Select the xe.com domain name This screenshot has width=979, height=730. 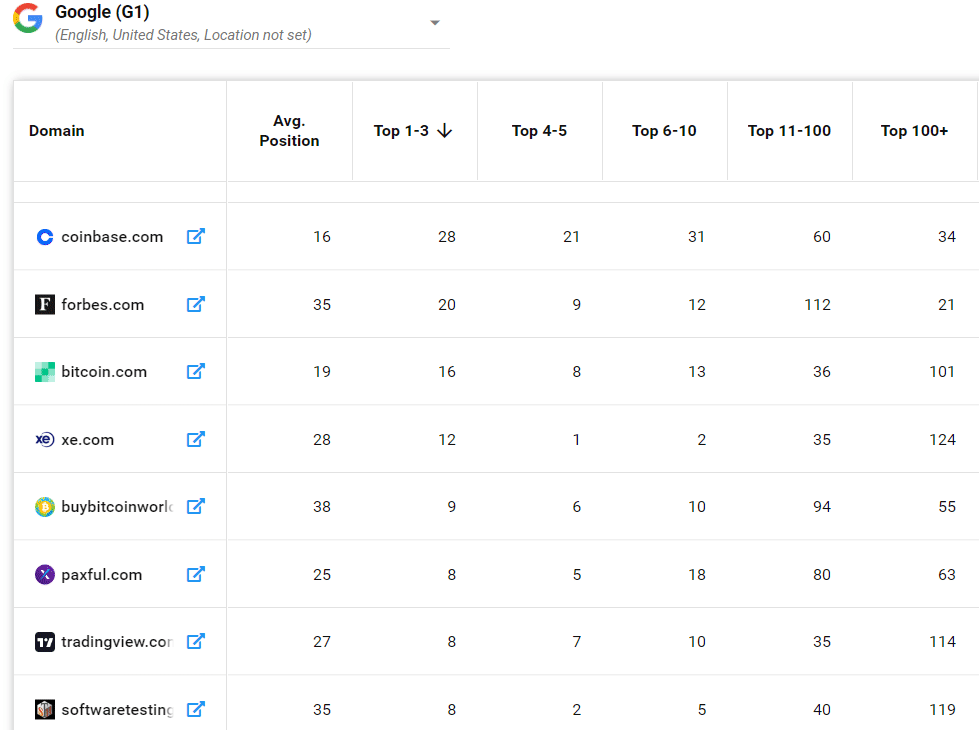click(x=87, y=440)
